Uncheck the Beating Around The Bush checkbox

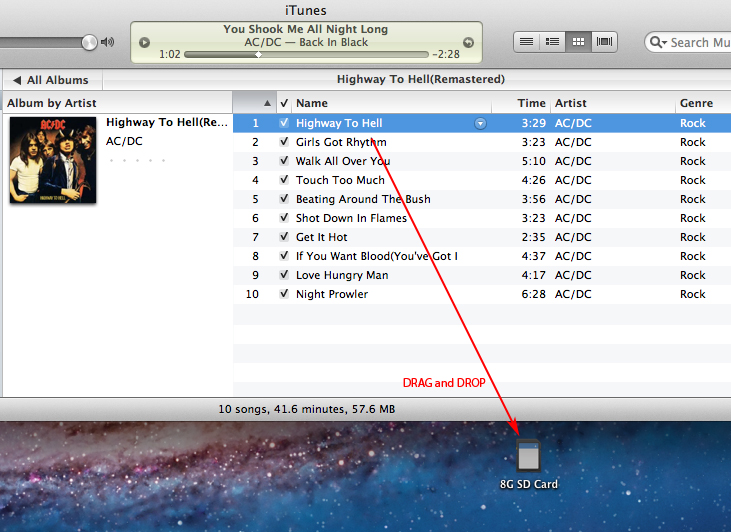[284, 199]
